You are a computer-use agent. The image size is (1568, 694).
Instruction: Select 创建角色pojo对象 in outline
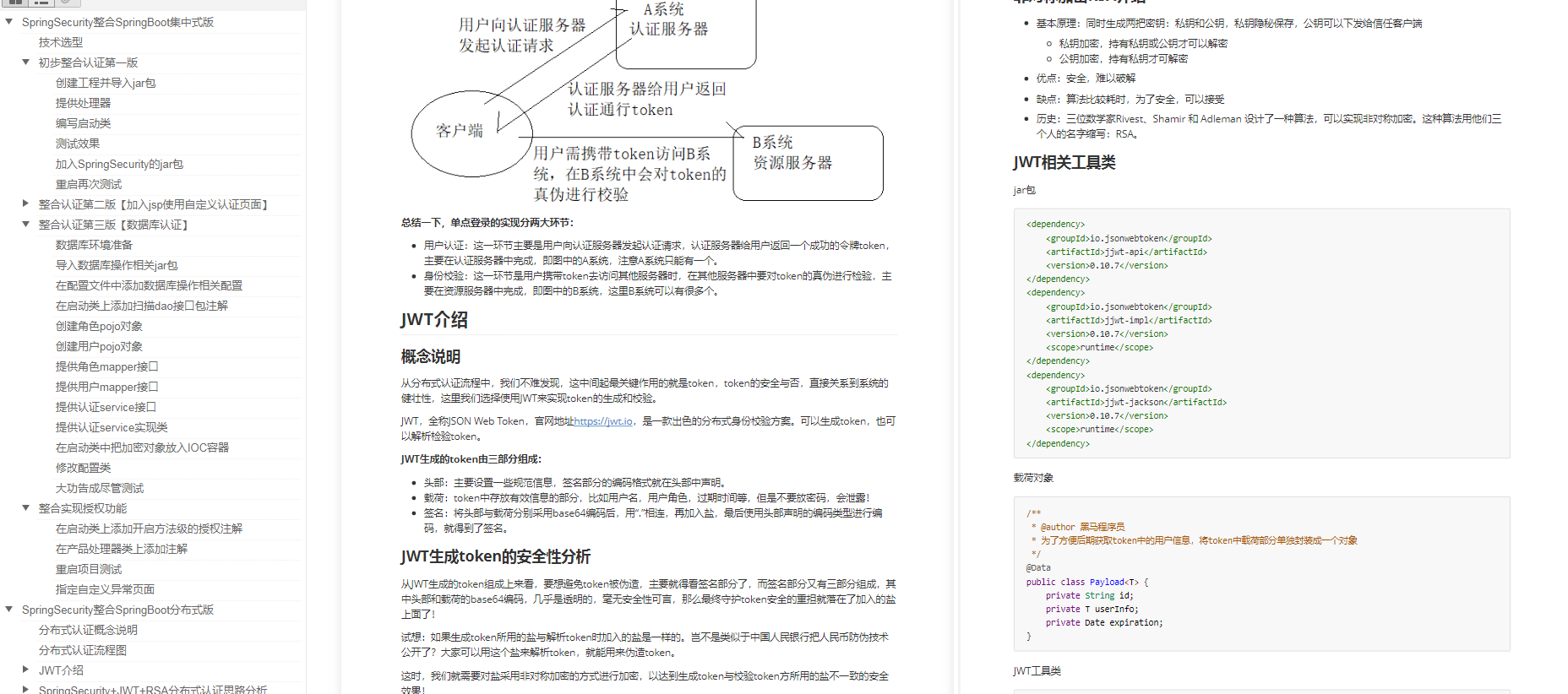click(x=99, y=326)
